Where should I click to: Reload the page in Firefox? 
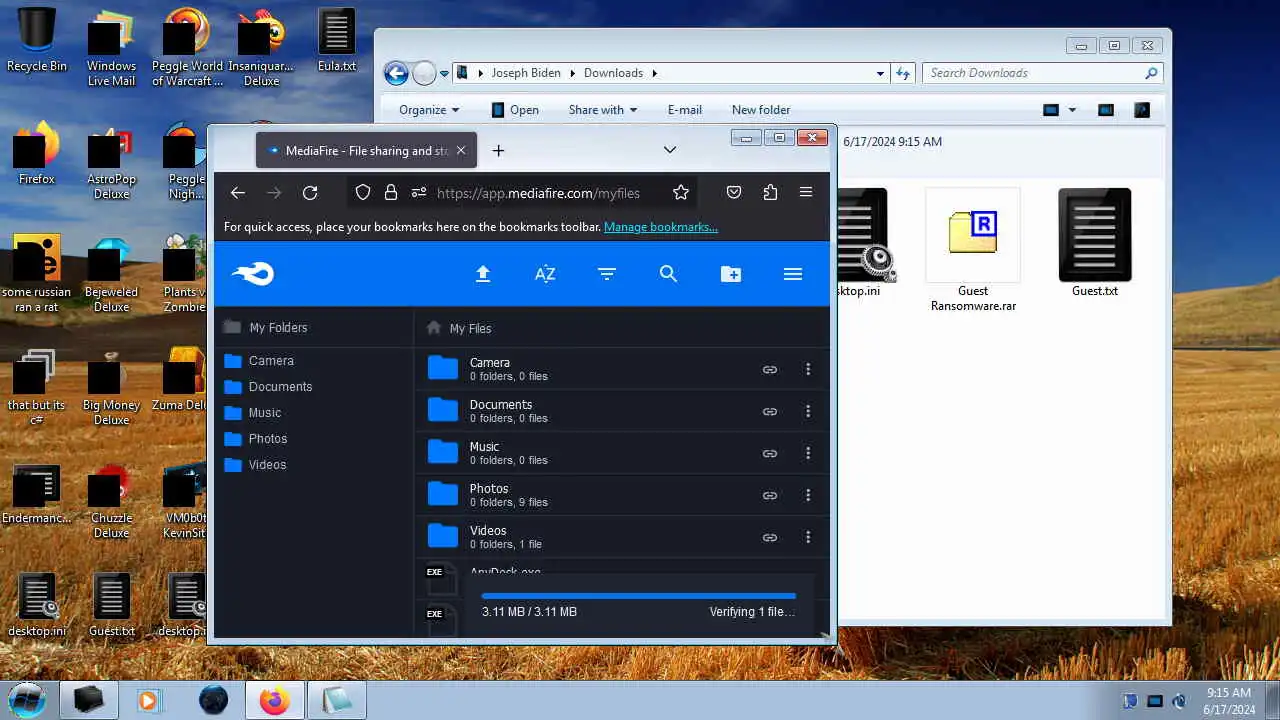310,193
